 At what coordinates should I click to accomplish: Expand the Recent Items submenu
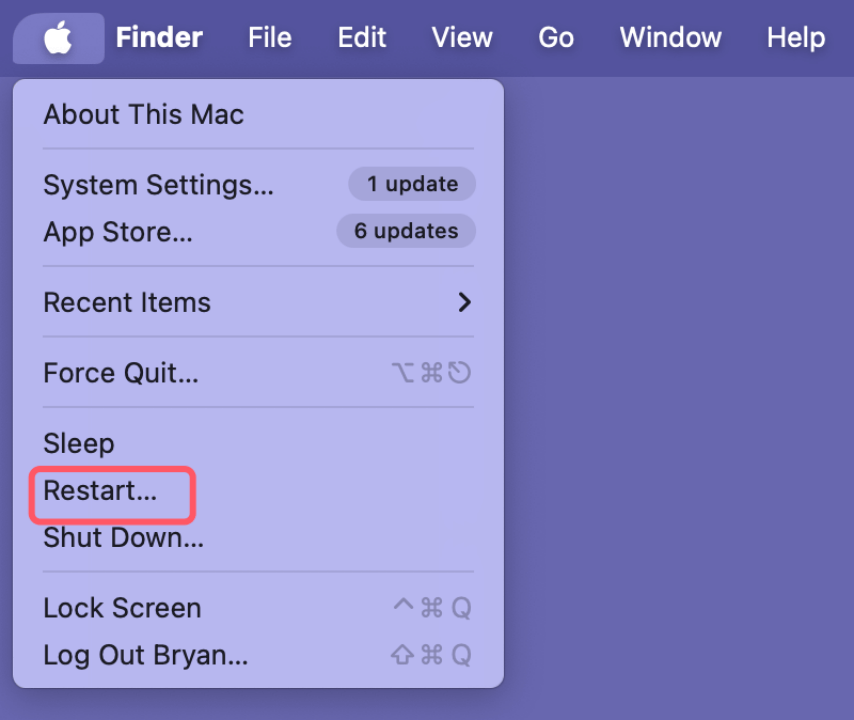click(127, 302)
